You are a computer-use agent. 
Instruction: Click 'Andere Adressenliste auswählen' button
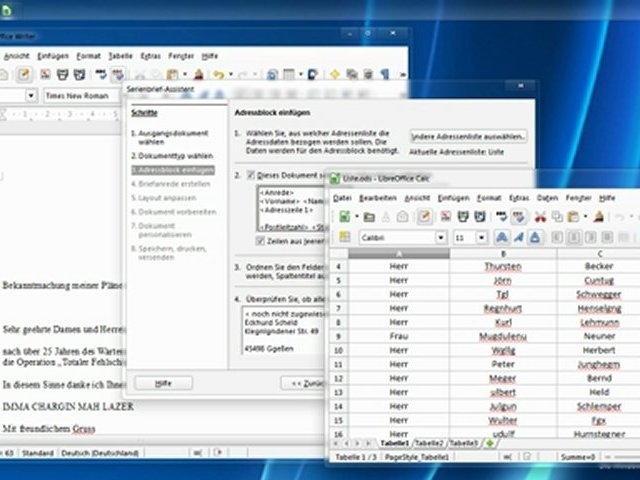click(469, 135)
